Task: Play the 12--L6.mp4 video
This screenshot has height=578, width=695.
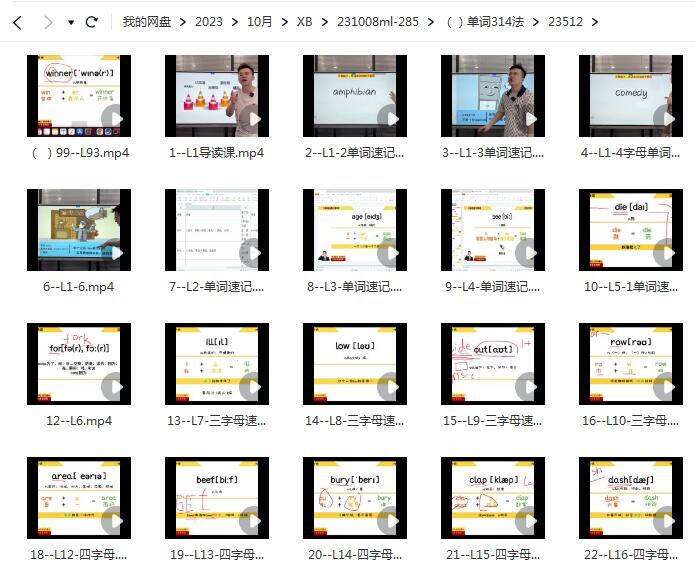Action: click(x=114, y=387)
